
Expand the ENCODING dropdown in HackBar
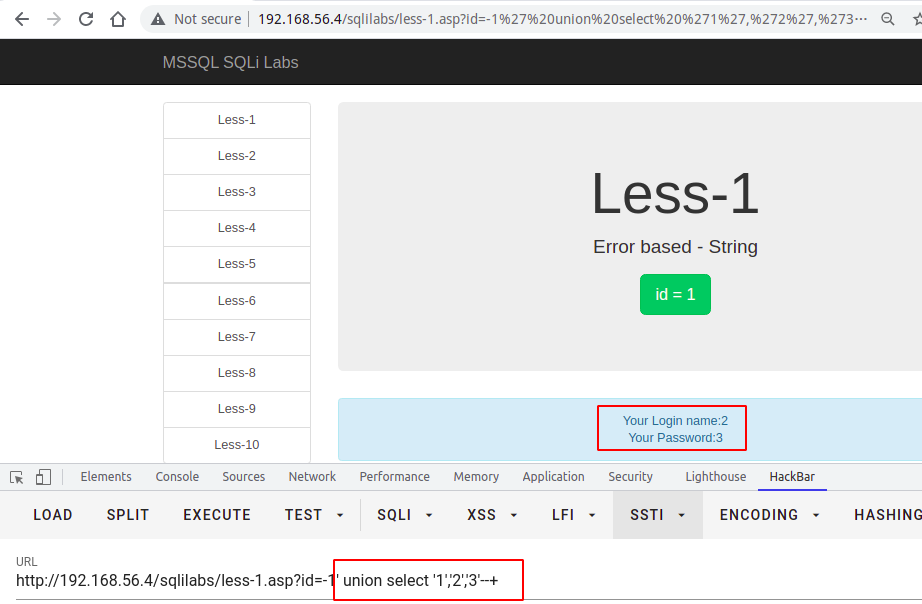[770, 515]
